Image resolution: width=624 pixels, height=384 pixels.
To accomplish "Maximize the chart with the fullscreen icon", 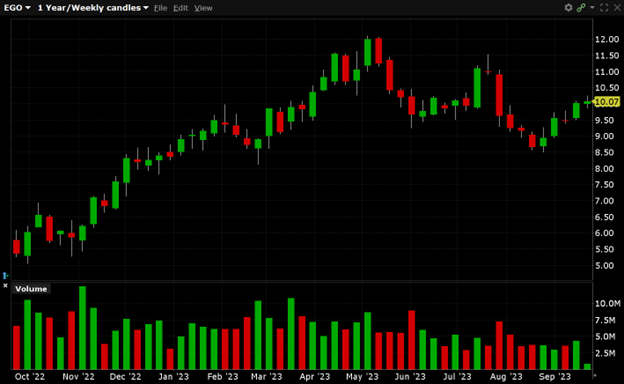I will click(x=604, y=8).
